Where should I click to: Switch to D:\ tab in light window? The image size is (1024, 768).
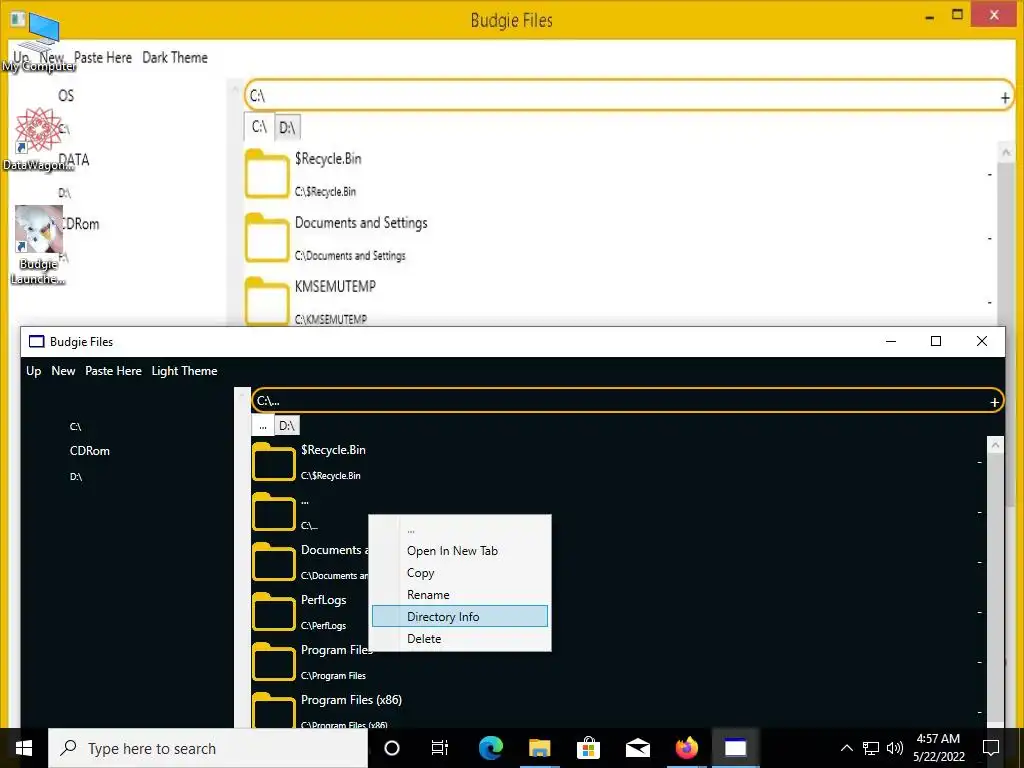coord(287,127)
